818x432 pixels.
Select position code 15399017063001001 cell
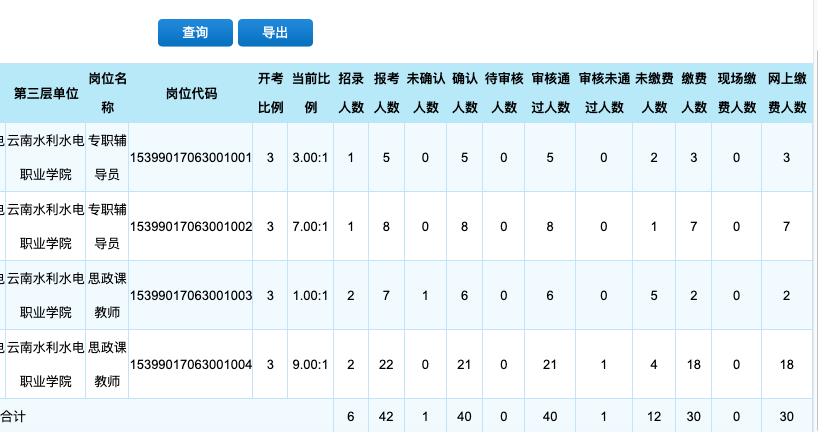[191, 157]
